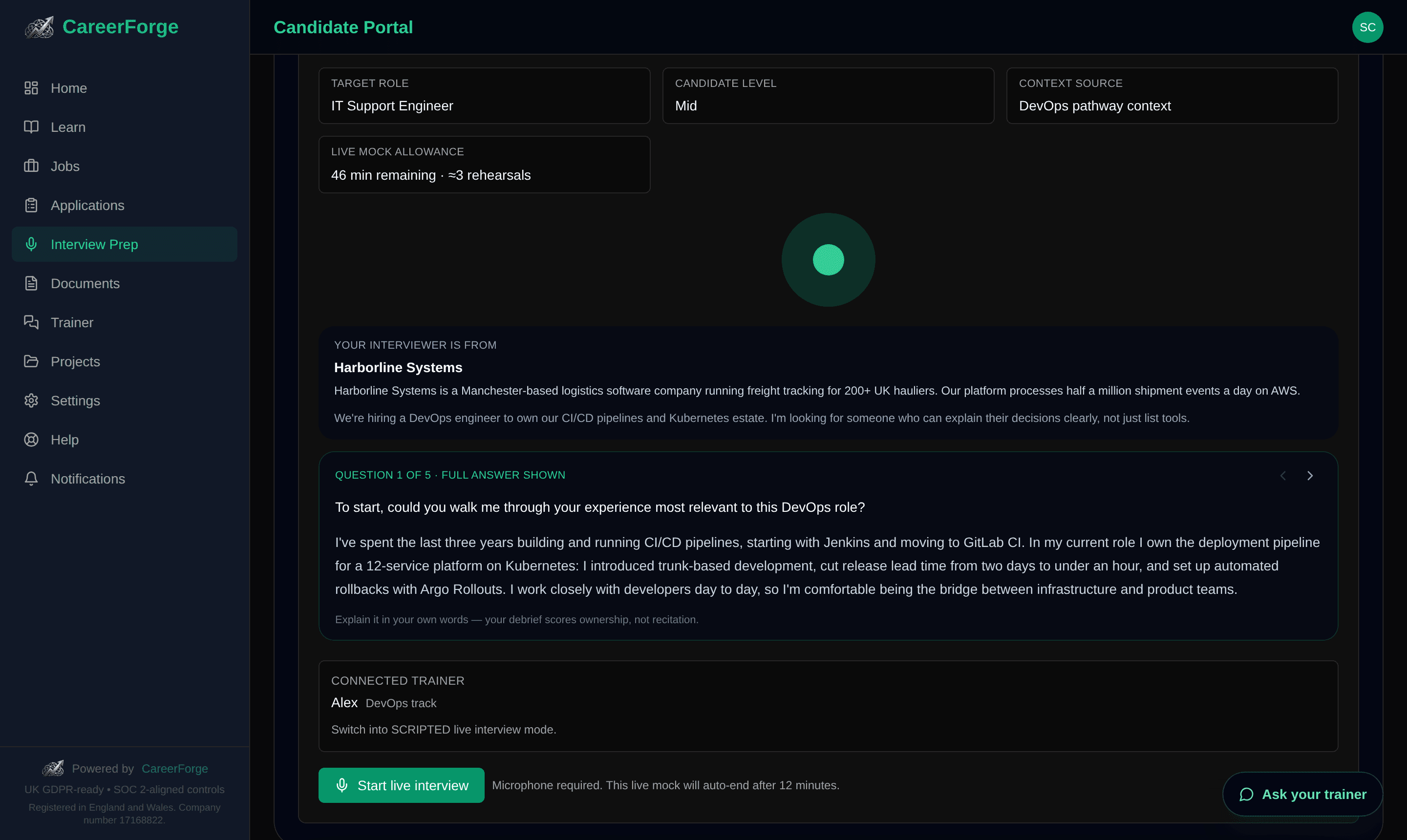Click the Jobs briefcase icon
The height and width of the screenshot is (840, 1407).
(x=31, y=167)
